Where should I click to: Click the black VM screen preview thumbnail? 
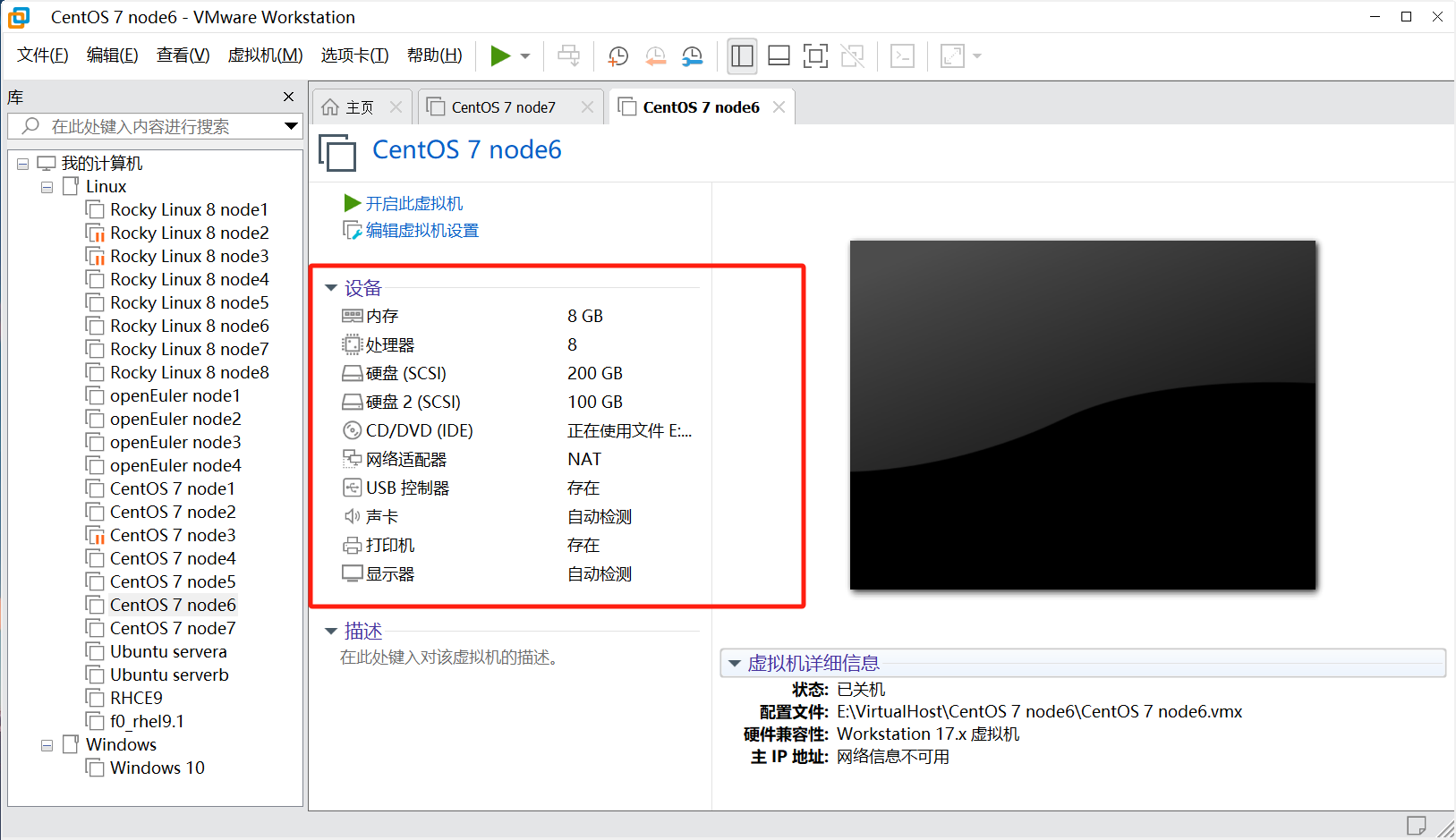click(x=1083, y=415)
